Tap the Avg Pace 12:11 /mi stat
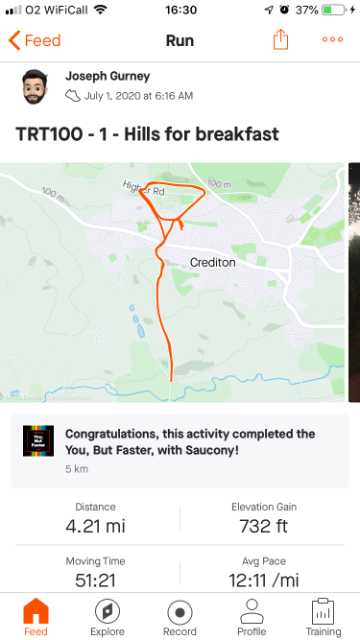 point(264,573)
